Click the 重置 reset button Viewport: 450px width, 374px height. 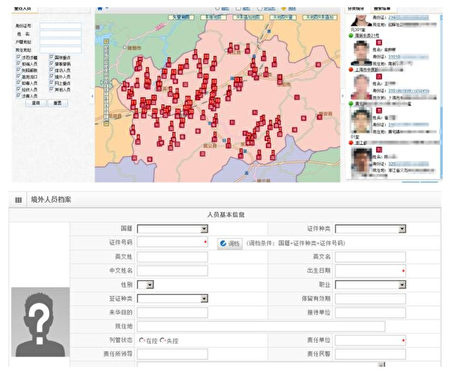click(x=57, y=103)
